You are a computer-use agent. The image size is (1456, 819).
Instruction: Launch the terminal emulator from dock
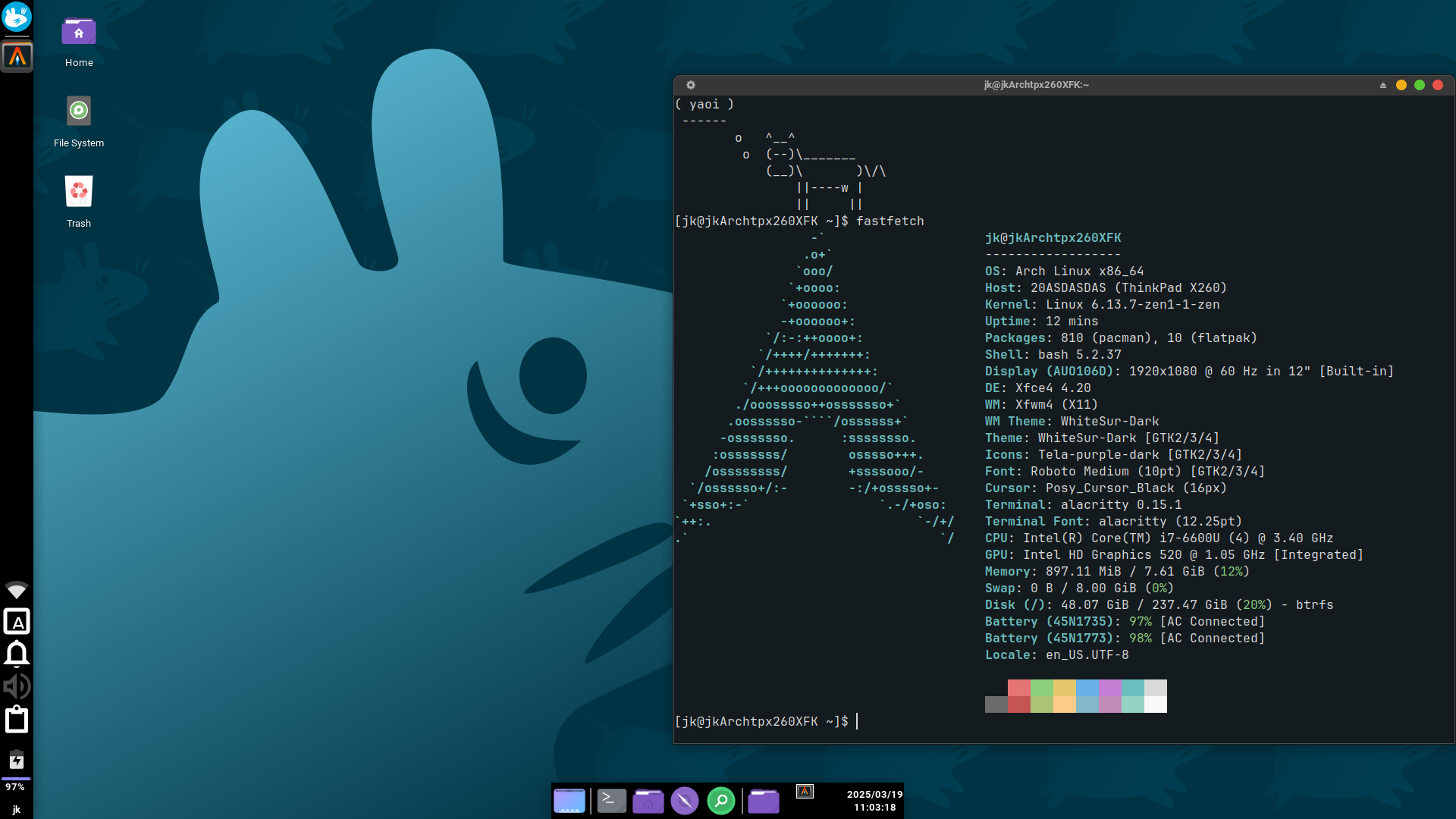[x=611, y=801]
